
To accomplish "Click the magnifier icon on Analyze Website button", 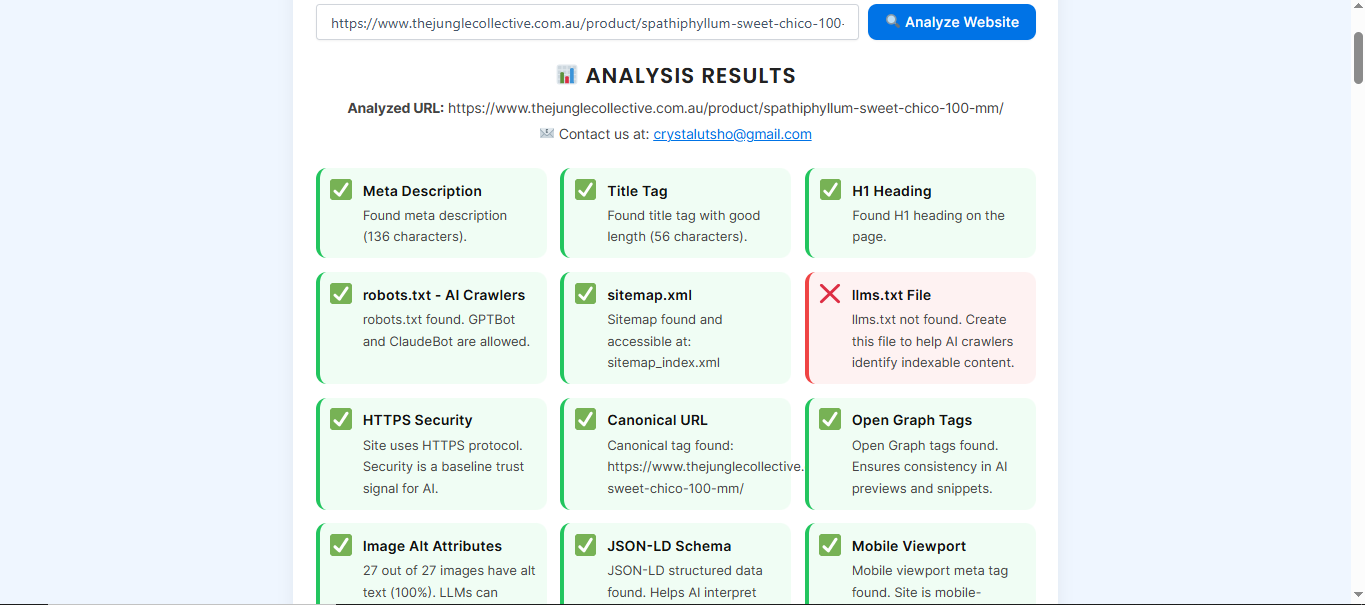I will [x=890, y=22].
